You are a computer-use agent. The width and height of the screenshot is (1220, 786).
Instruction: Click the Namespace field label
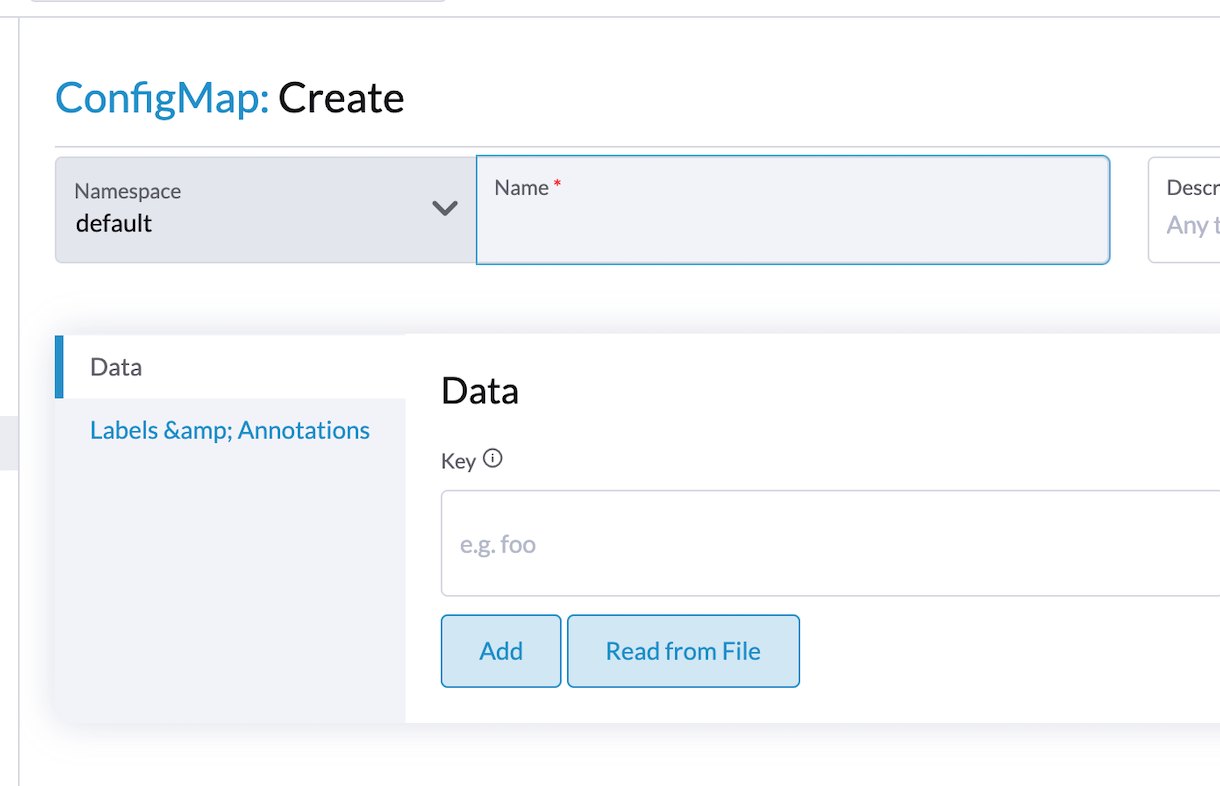coord(128,191)
